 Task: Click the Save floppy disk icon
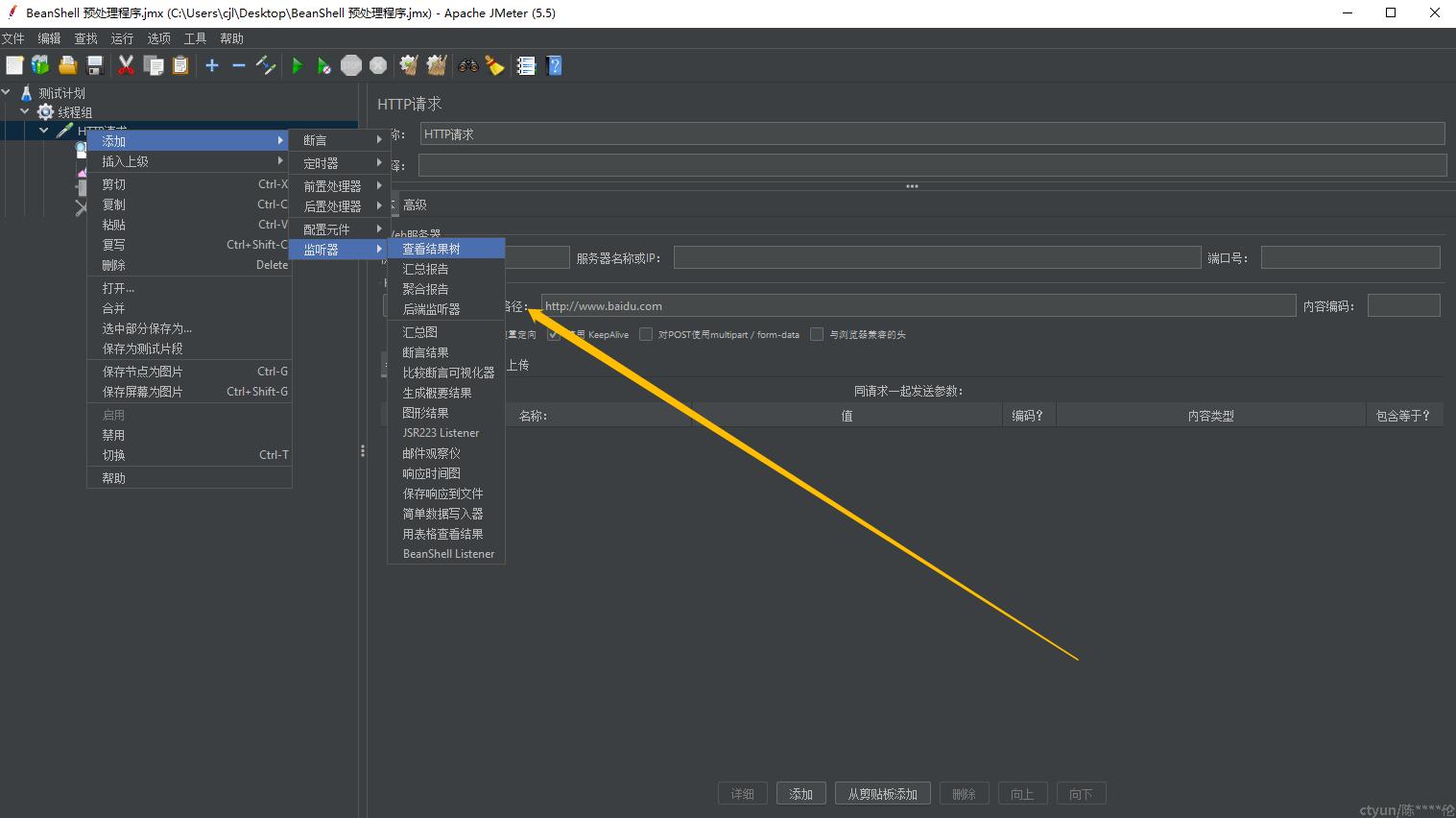(94, 65)
